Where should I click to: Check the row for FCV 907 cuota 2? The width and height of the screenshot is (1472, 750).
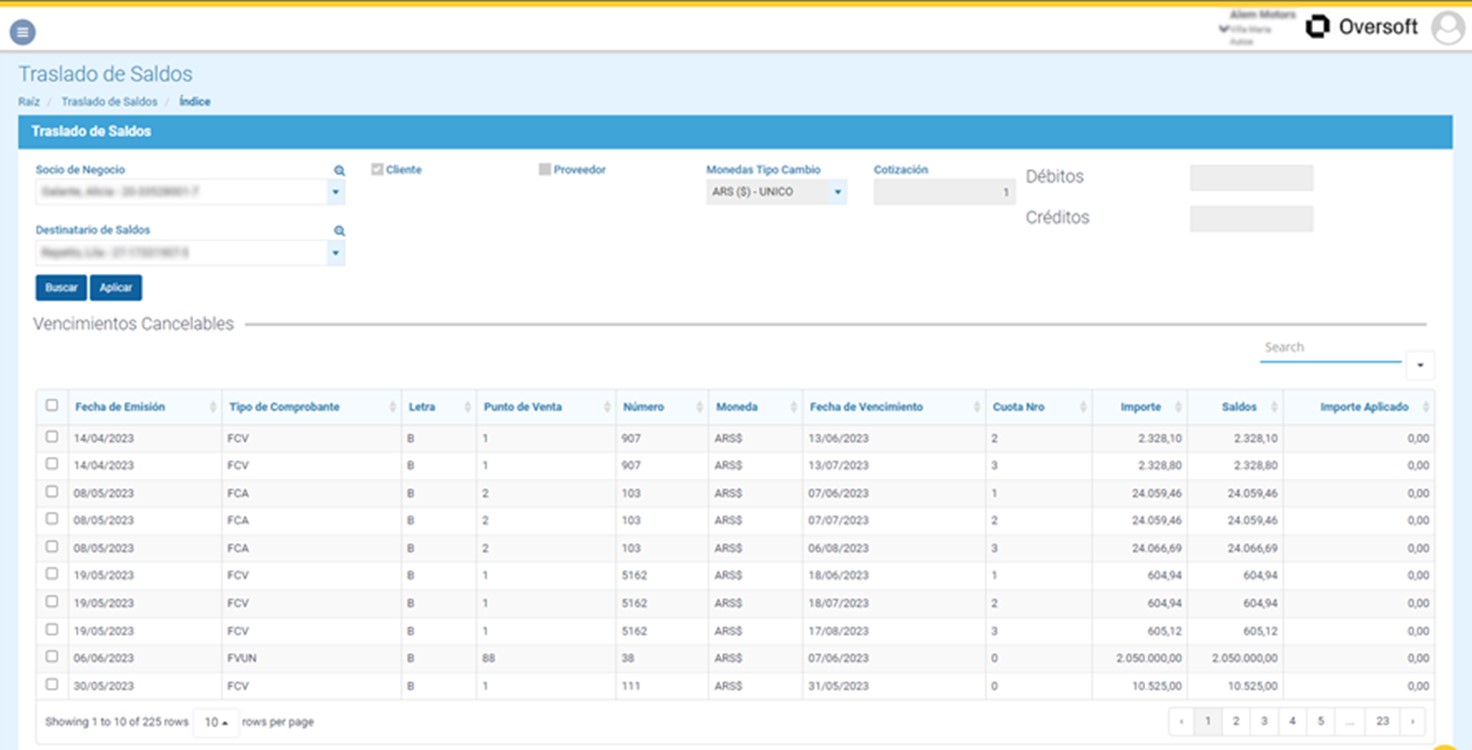[52, 437]
